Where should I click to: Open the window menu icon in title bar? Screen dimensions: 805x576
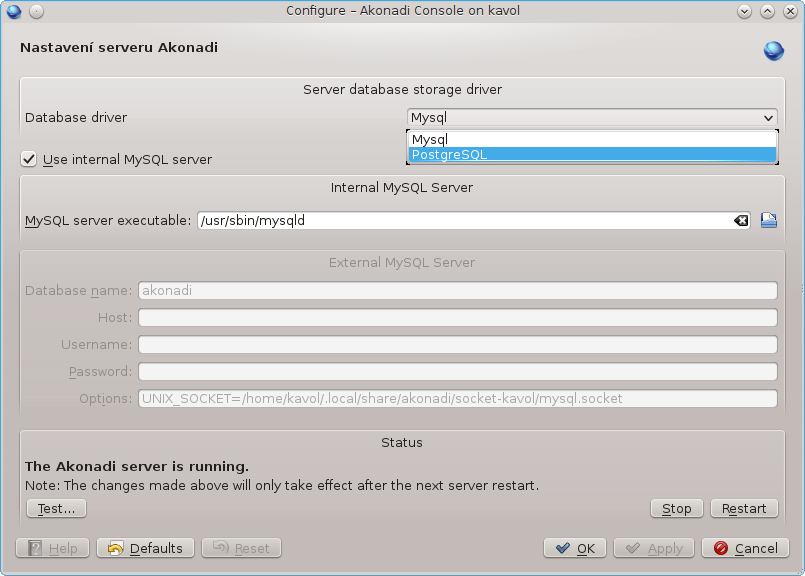coord(14,11)
